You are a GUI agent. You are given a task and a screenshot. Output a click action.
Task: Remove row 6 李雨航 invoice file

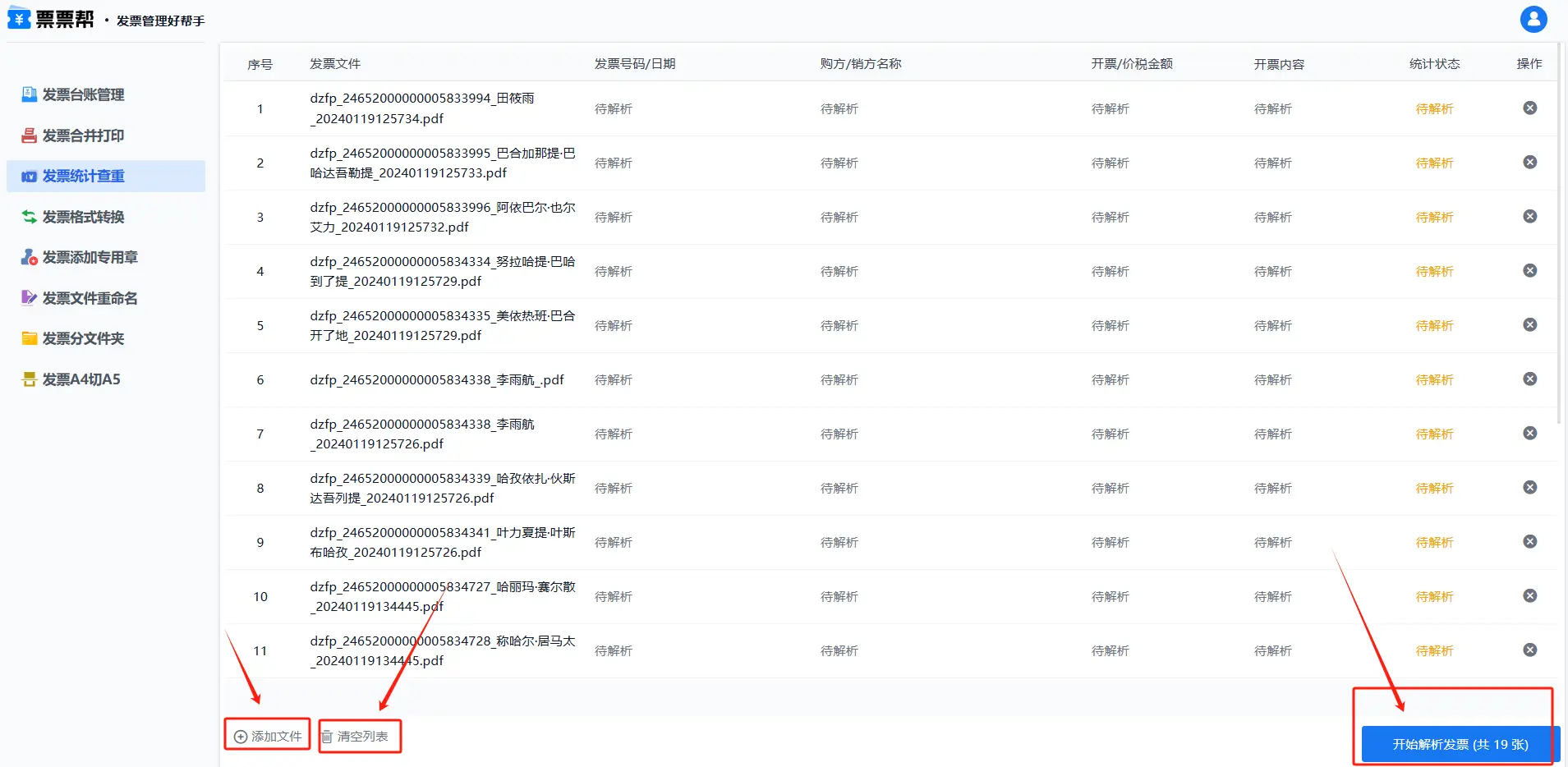(x=1529, y=379)
